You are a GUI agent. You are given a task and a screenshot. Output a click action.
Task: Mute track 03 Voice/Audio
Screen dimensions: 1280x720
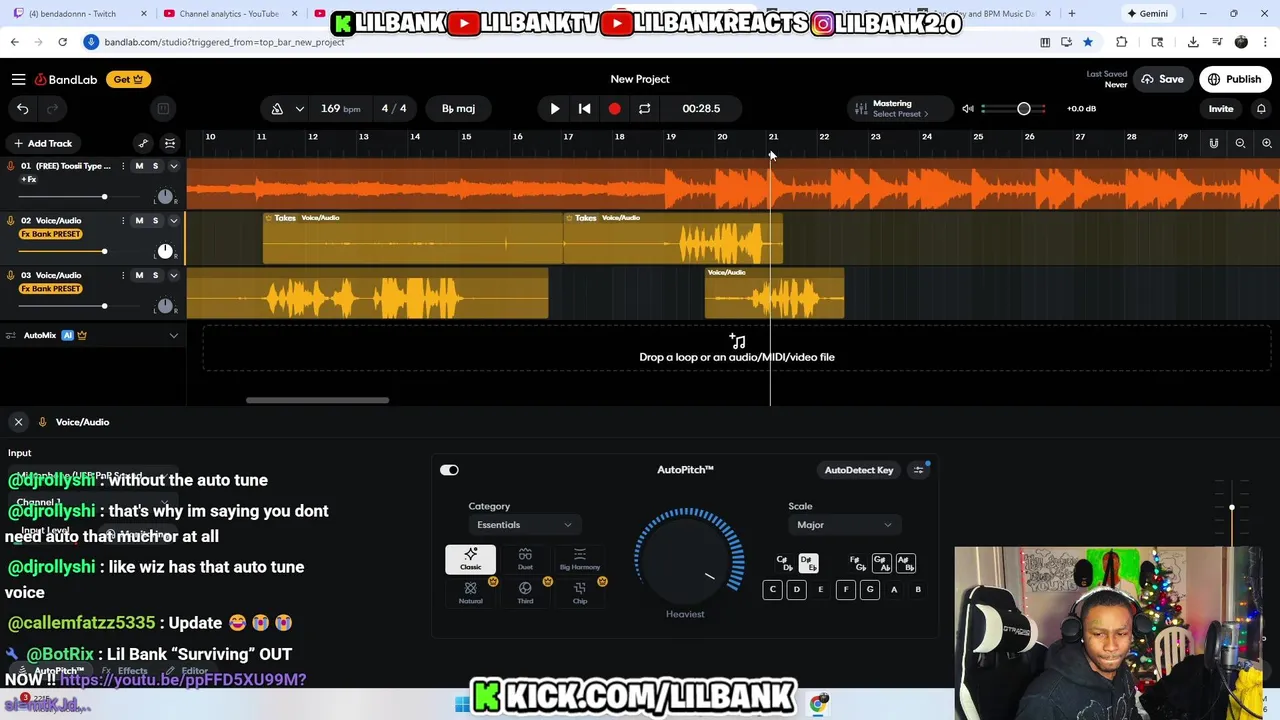coord(139,275)
